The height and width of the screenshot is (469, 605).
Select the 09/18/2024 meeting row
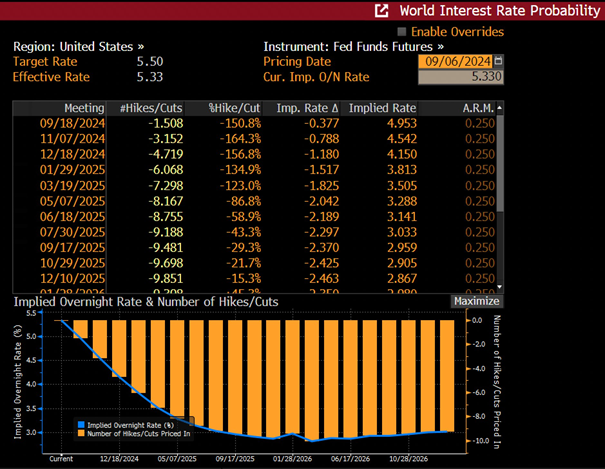pos(254,123)
